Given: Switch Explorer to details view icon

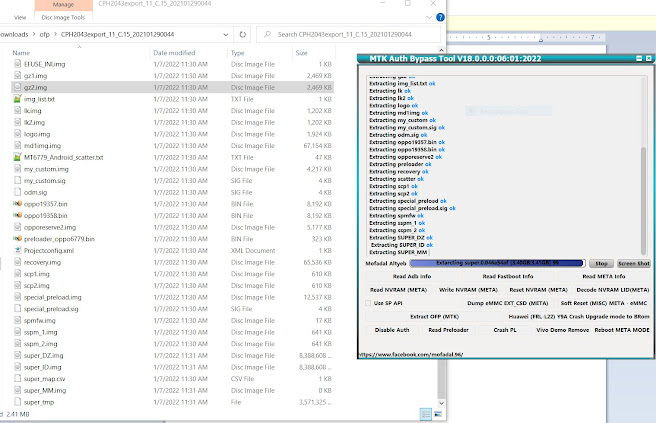Looking at the screenshot, I should click(x=426, y=414).
